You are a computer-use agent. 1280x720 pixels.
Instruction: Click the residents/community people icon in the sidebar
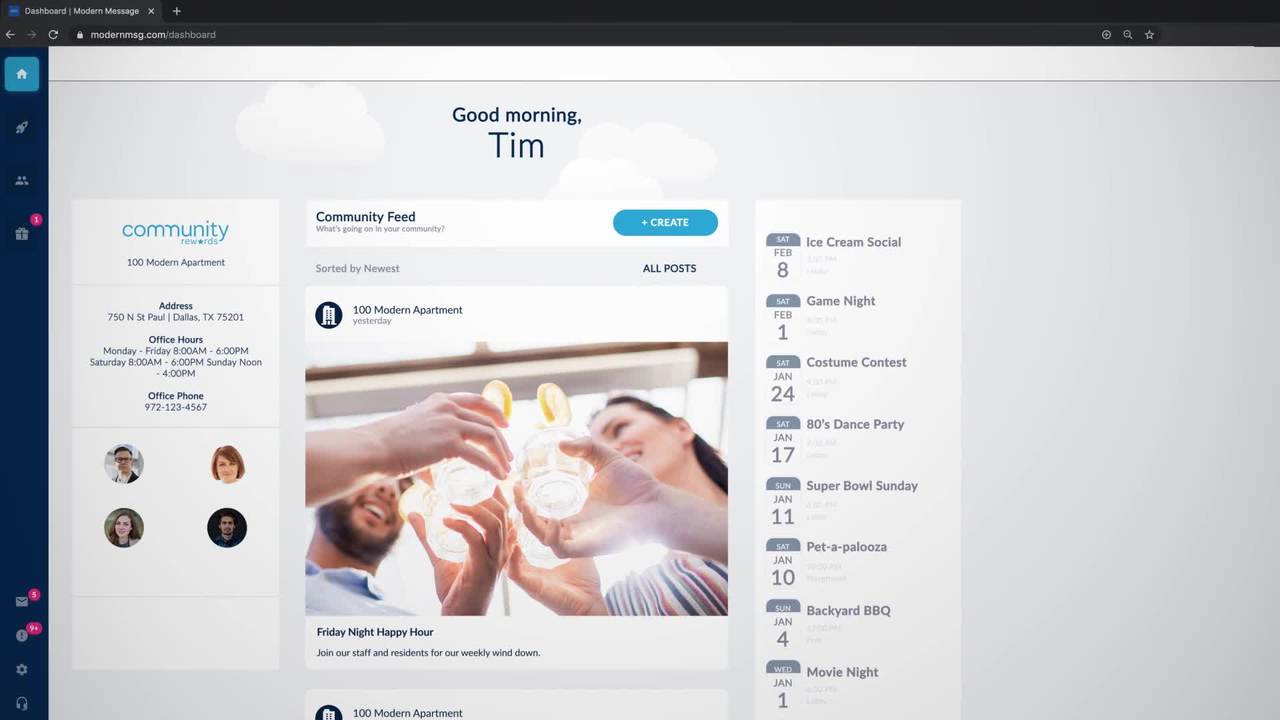pos(21,180)
